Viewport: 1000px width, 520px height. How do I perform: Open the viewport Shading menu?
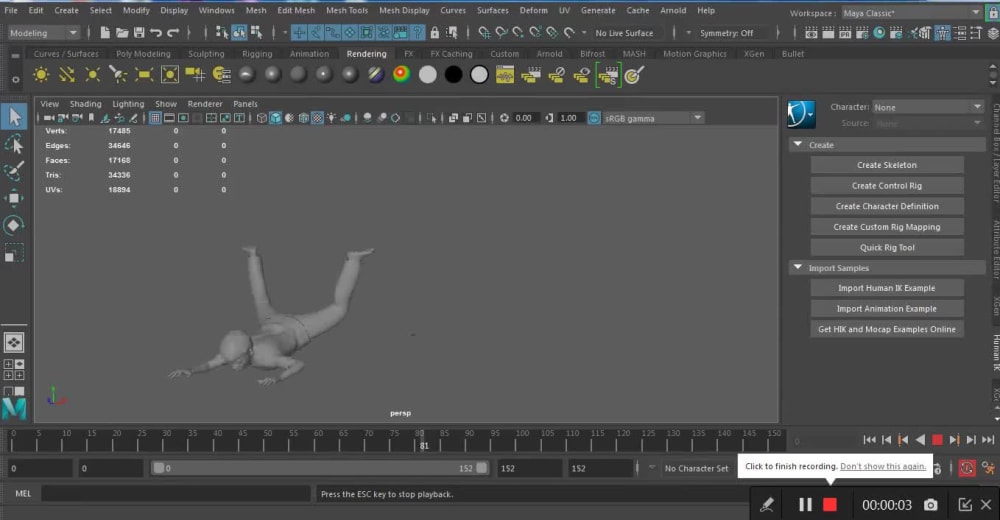[85, 103]
